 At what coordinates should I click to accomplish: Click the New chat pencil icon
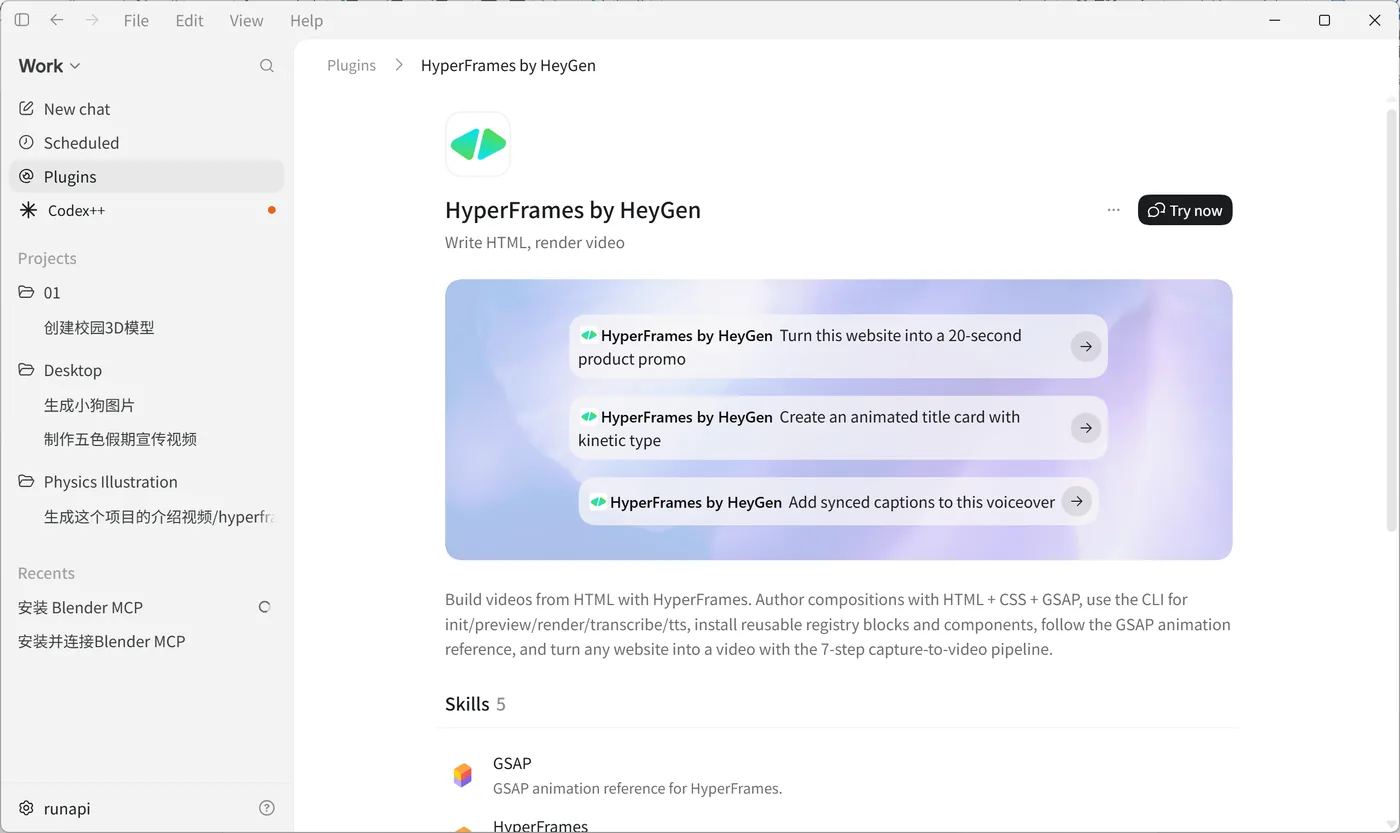[x=27, y=108]
